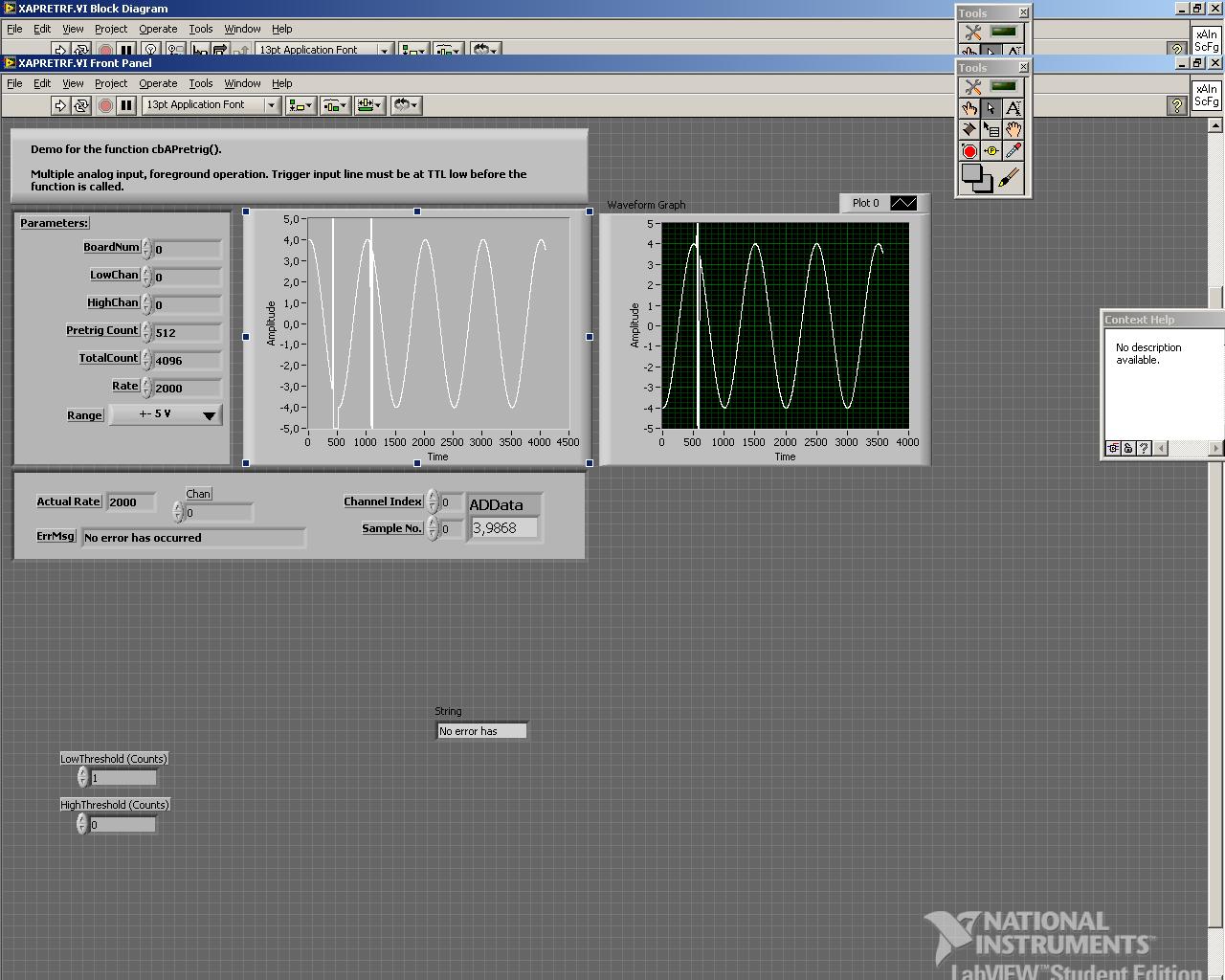
Task: Click the Chan array index stepper
Action: (x=178, y=513)
